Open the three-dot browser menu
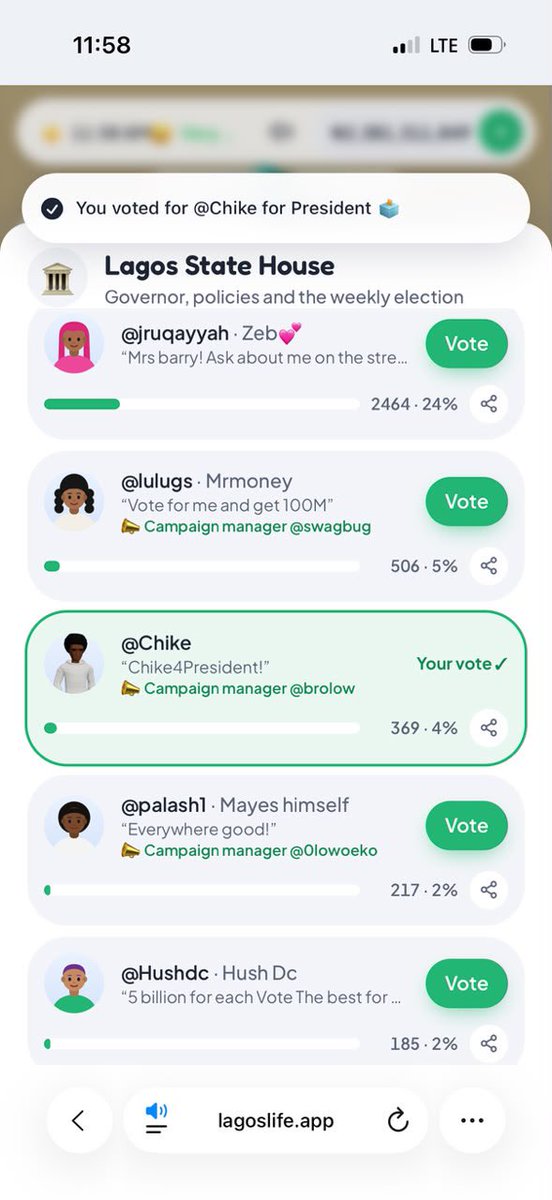Image resolution: width=552 pixels, height=1200 pixels. 472,1121
